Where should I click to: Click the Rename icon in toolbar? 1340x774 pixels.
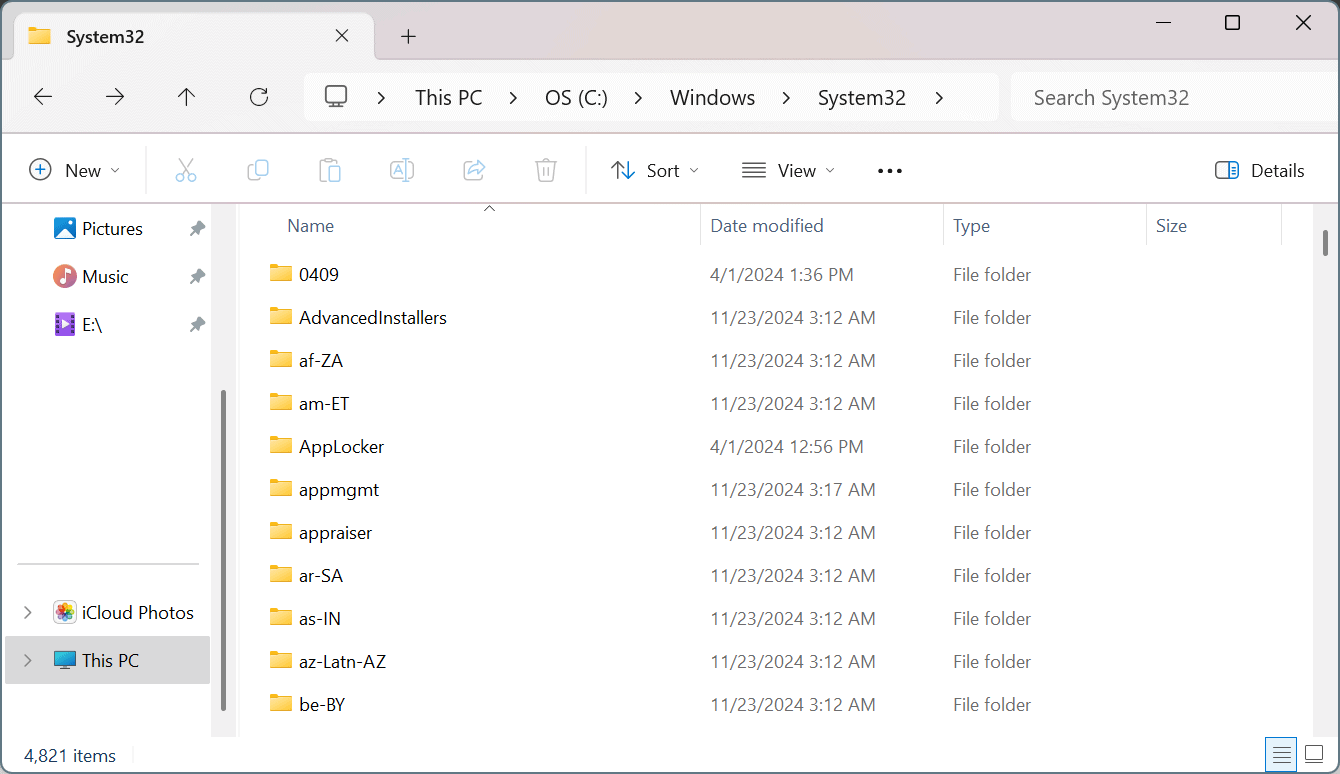click(x=402, y=171)
